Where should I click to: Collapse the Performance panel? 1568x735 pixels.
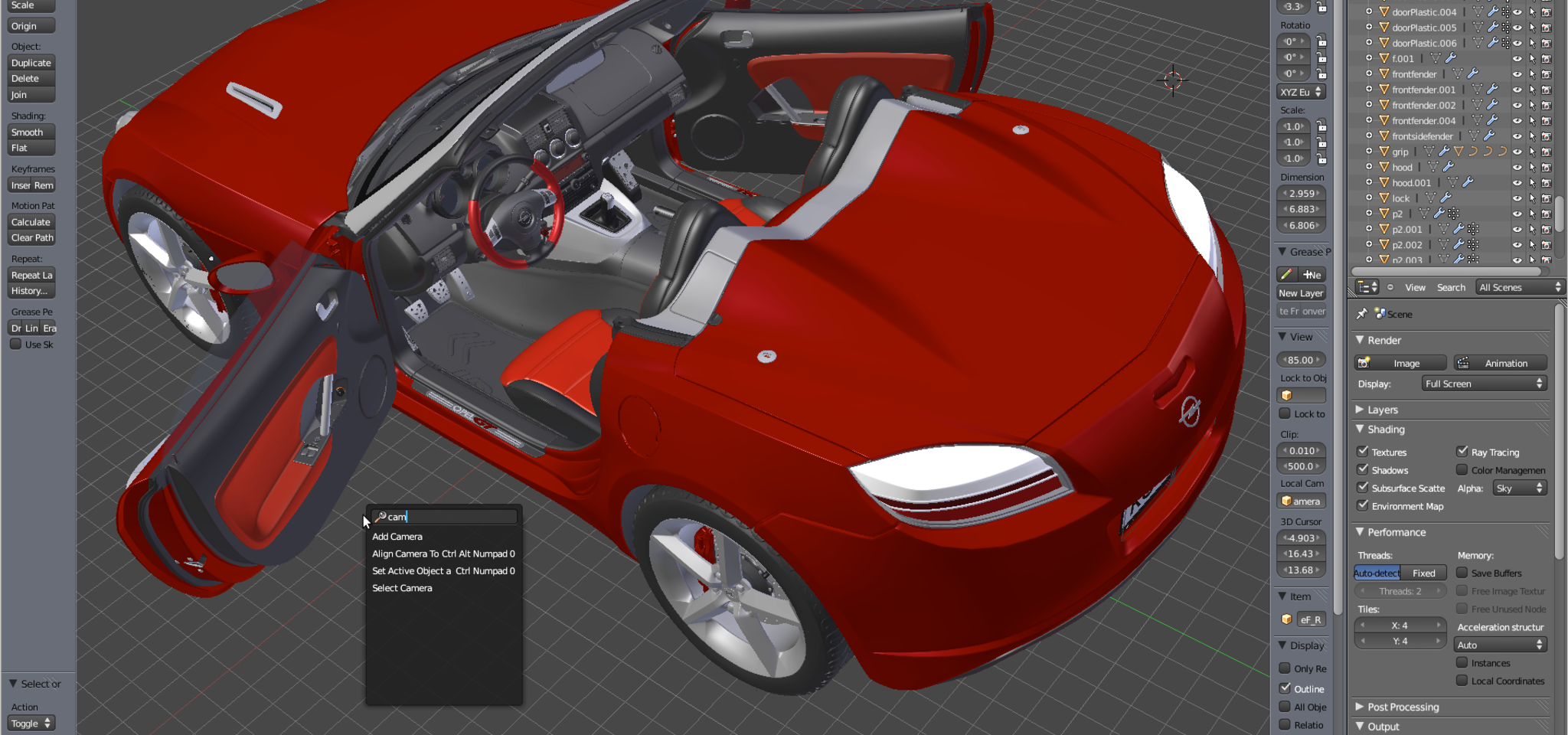[x=1360, y=531]
